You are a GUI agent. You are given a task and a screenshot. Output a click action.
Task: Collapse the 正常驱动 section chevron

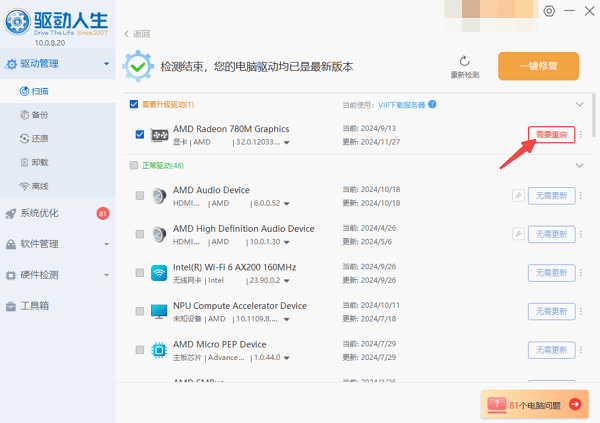[x=580, y=165]
